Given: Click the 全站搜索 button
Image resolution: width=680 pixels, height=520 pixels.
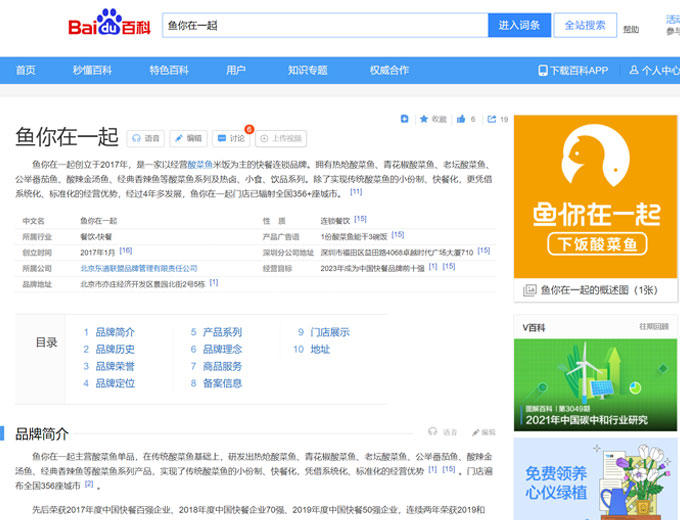Looking at the screenshot, I should [585, 25].
